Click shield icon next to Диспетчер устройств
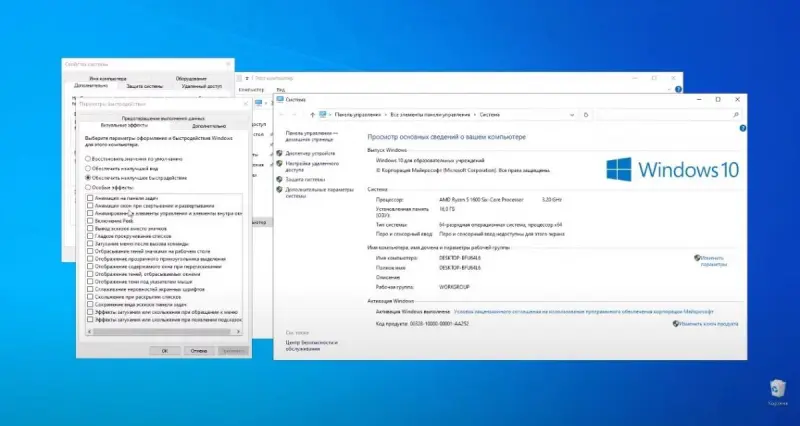The height and width of the screenshot is (426, 800). [279, 152]
